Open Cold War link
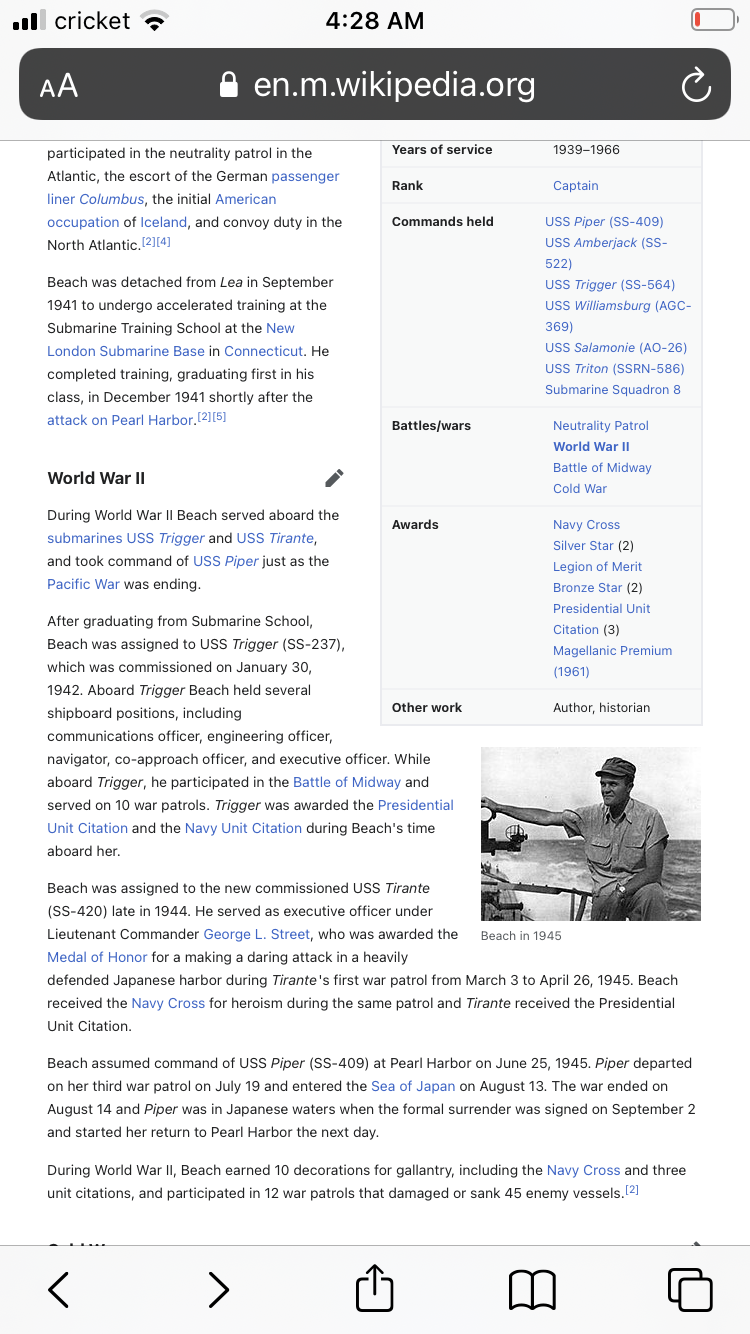The height and width of the screenshot is (1334, 750). click(580, 489)
